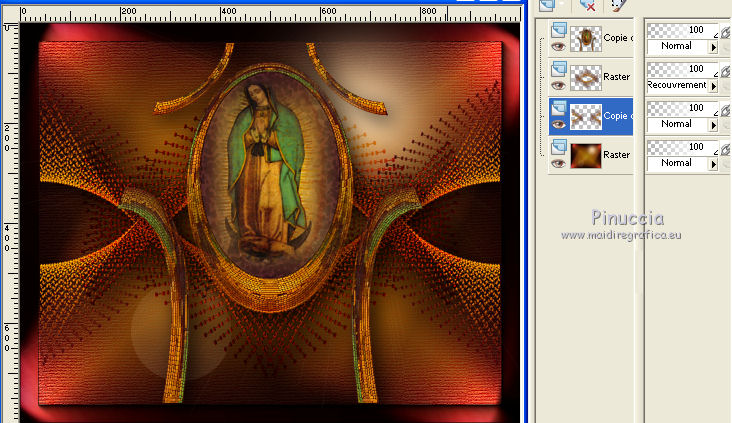The image size is (732, 423).
Task: Click the layer type icon of the top Copie layer
Action: click(x=558, y=30)
